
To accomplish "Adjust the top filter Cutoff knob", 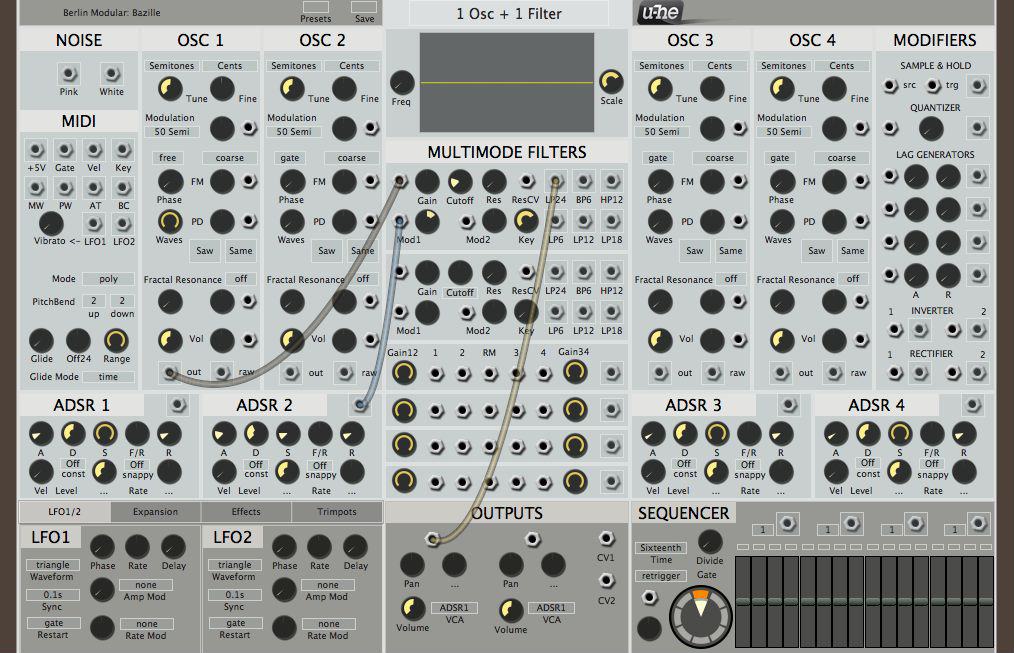I will [460, 182].
